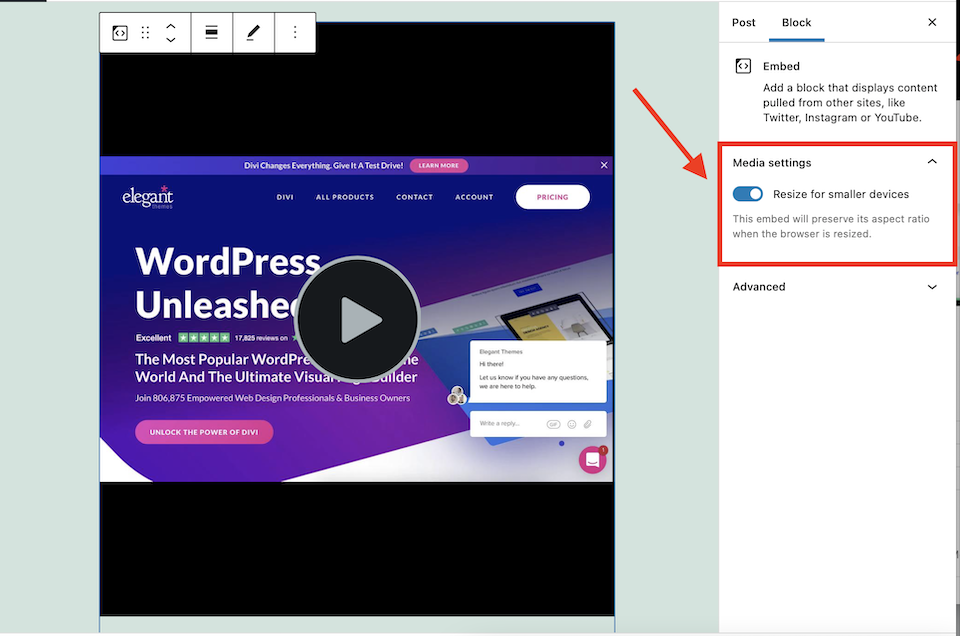Move the embed block up using the arrow
960x636 pixels.
[x=170, y=26]
